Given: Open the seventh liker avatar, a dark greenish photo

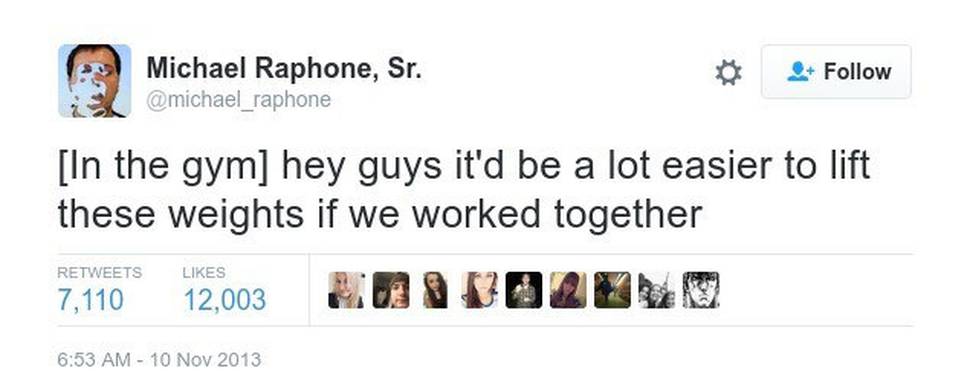Looking at the screenshot, I should (x=612, y=290).
